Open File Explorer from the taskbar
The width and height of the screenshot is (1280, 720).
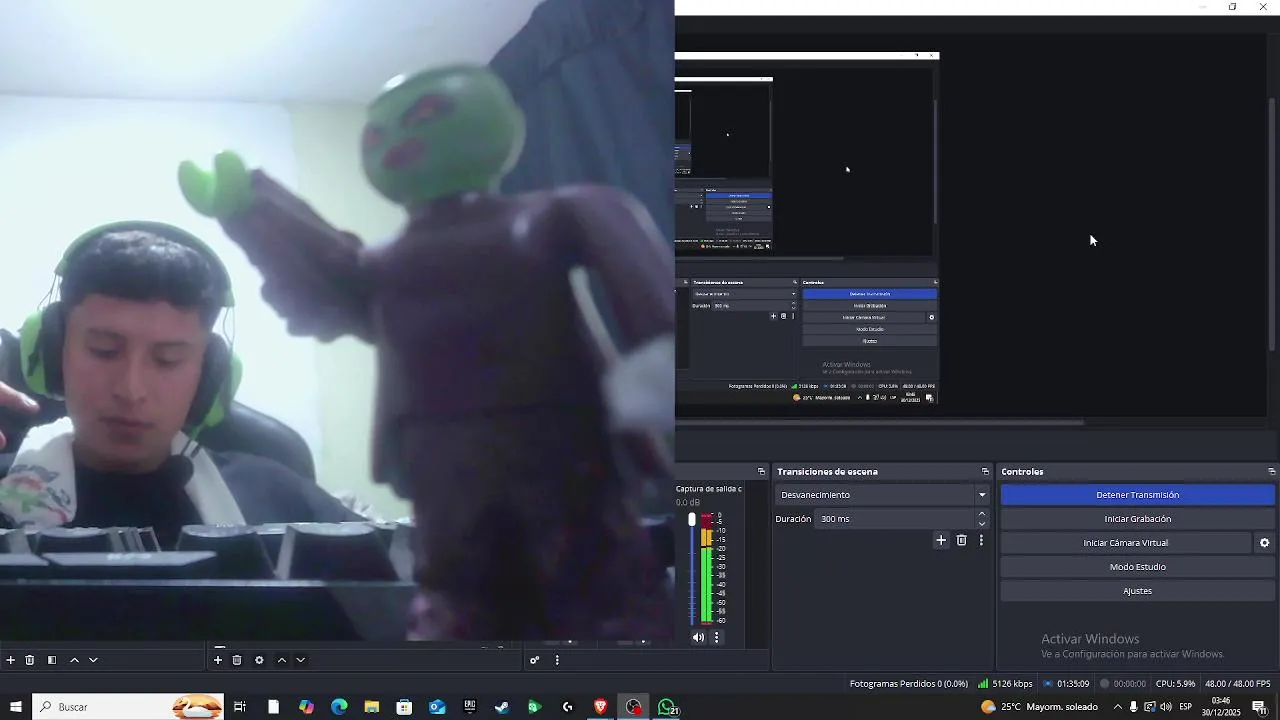[x=372, y=707]
